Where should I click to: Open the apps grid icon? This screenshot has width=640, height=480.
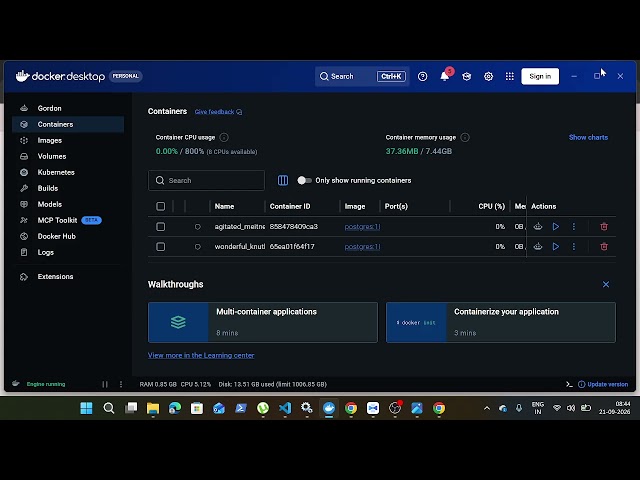click(509, 76)
